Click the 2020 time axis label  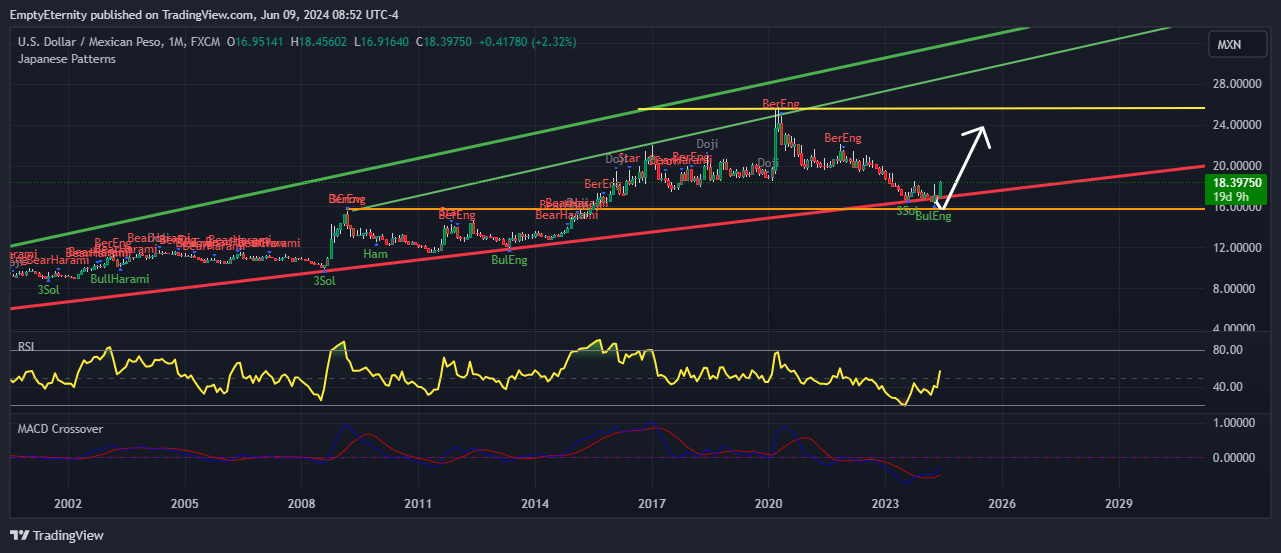769,504
